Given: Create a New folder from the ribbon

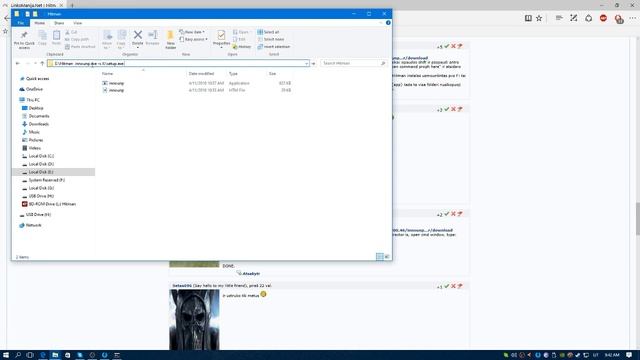Looking at the screenshot, I should click(171, 40).
